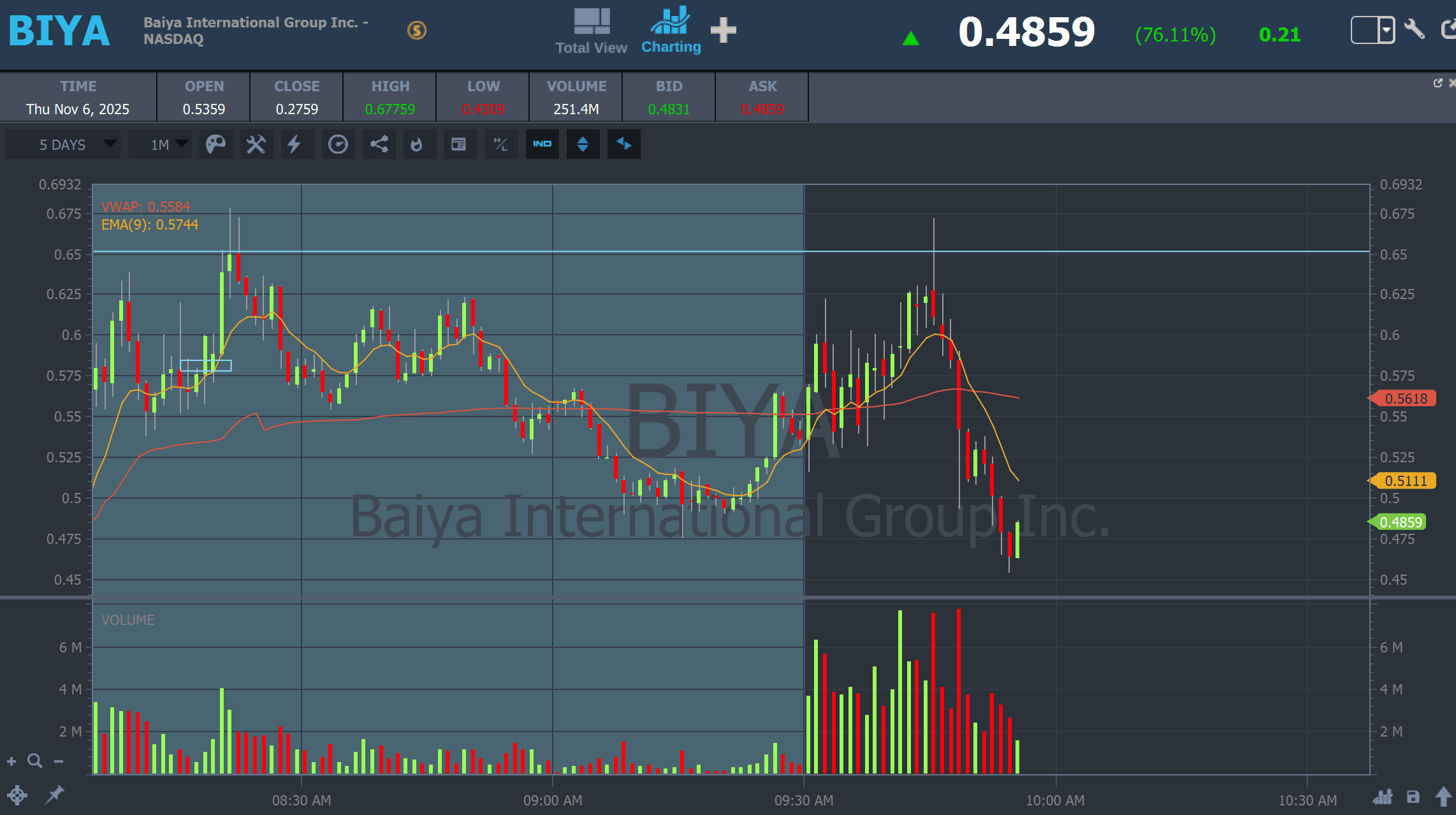Toggle the IND indicators button

click(542, 144)
